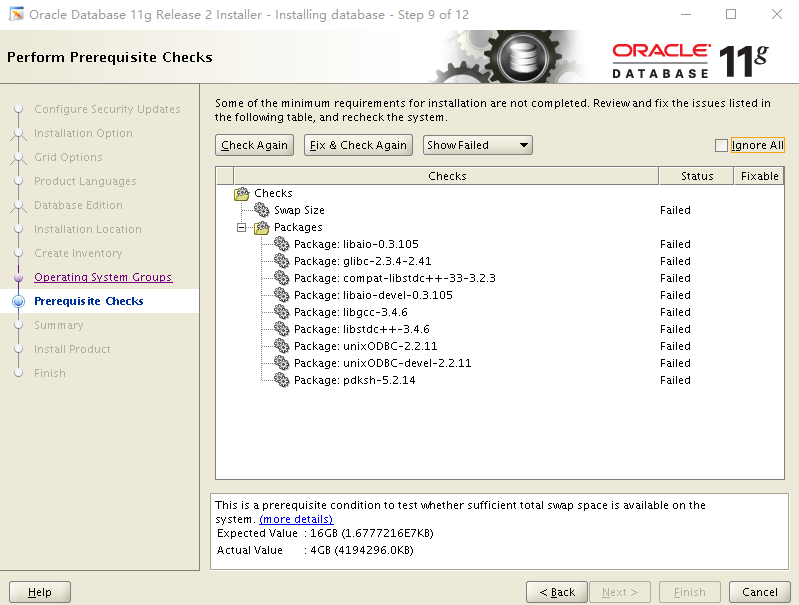Image resolution: width=799 pixels, height=605 pixels.
Task: Click the Packages tree label
Action: tap(298, 227)
